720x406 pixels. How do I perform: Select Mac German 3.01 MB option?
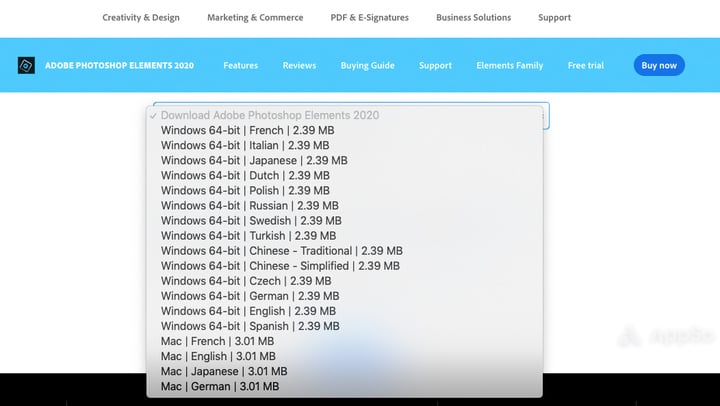(x=344, y=387)
